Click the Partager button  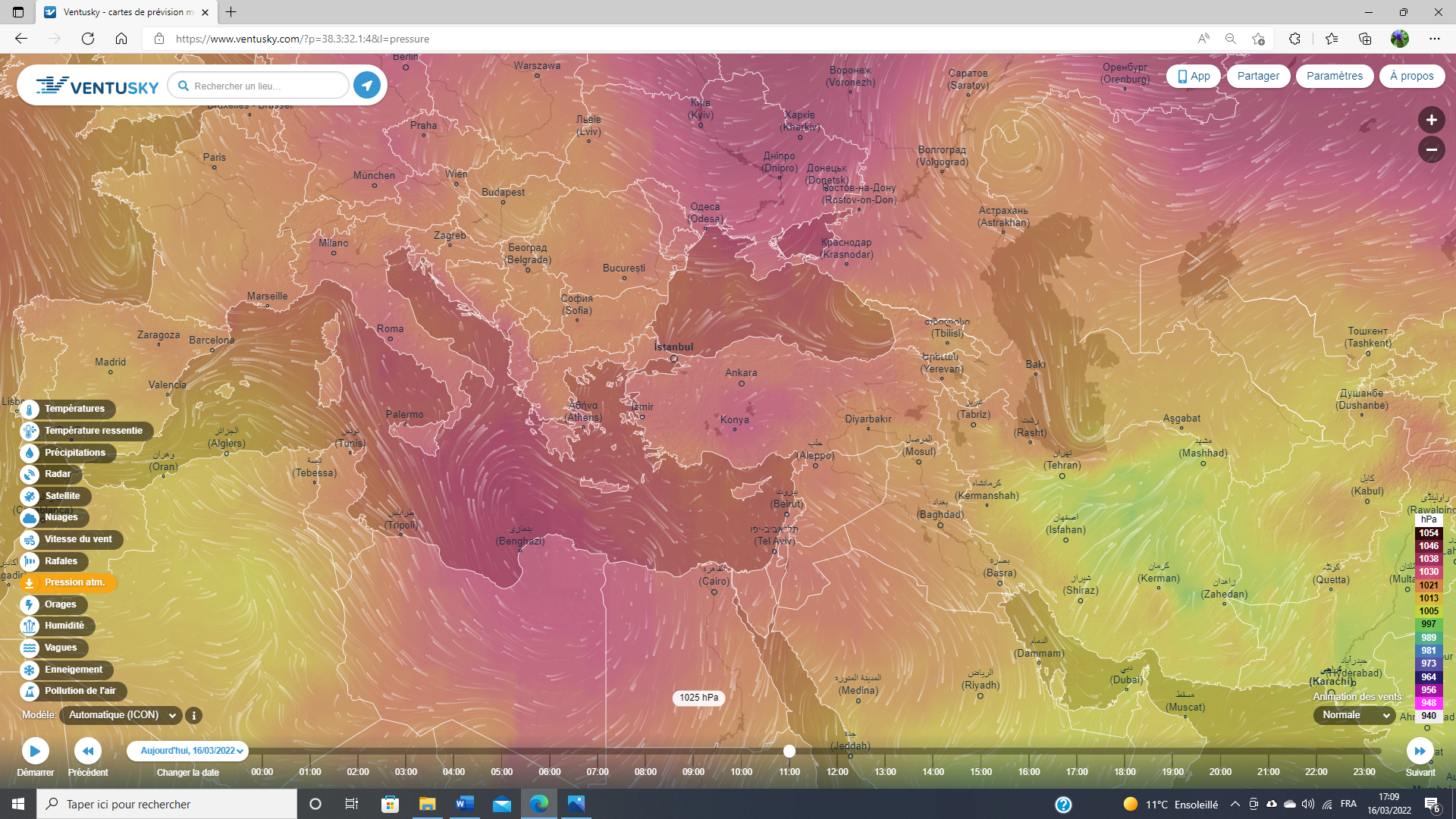click(x=1257, y=77)
